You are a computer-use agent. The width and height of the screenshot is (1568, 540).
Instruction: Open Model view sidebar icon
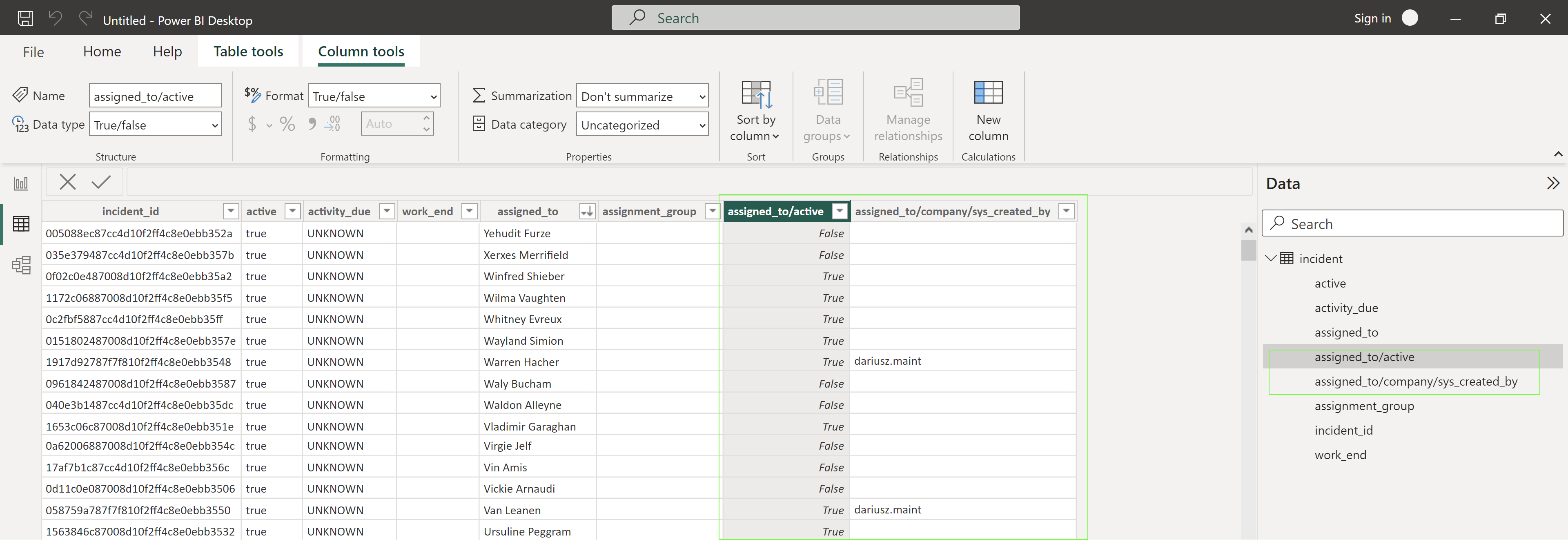(21, 265)
